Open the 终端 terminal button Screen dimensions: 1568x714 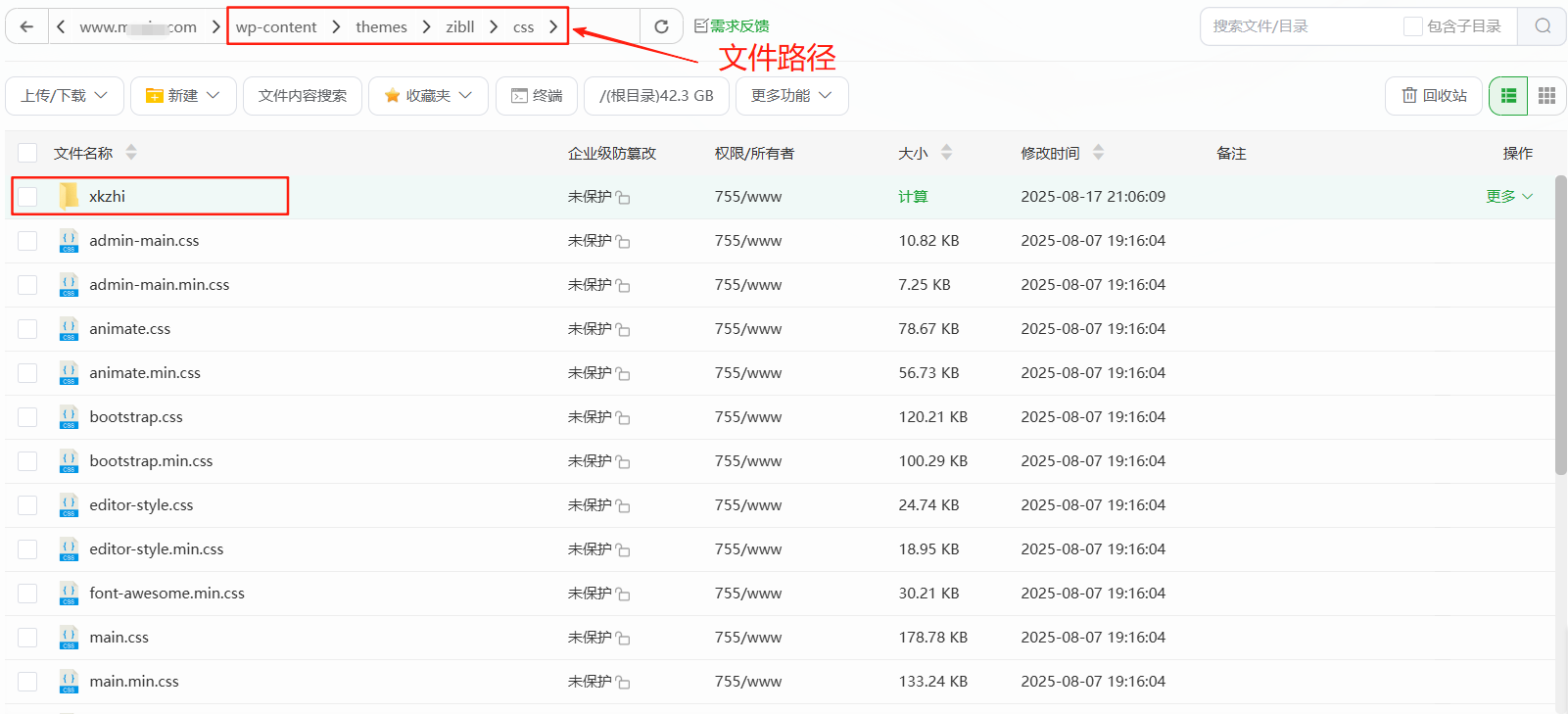point(537,96)
